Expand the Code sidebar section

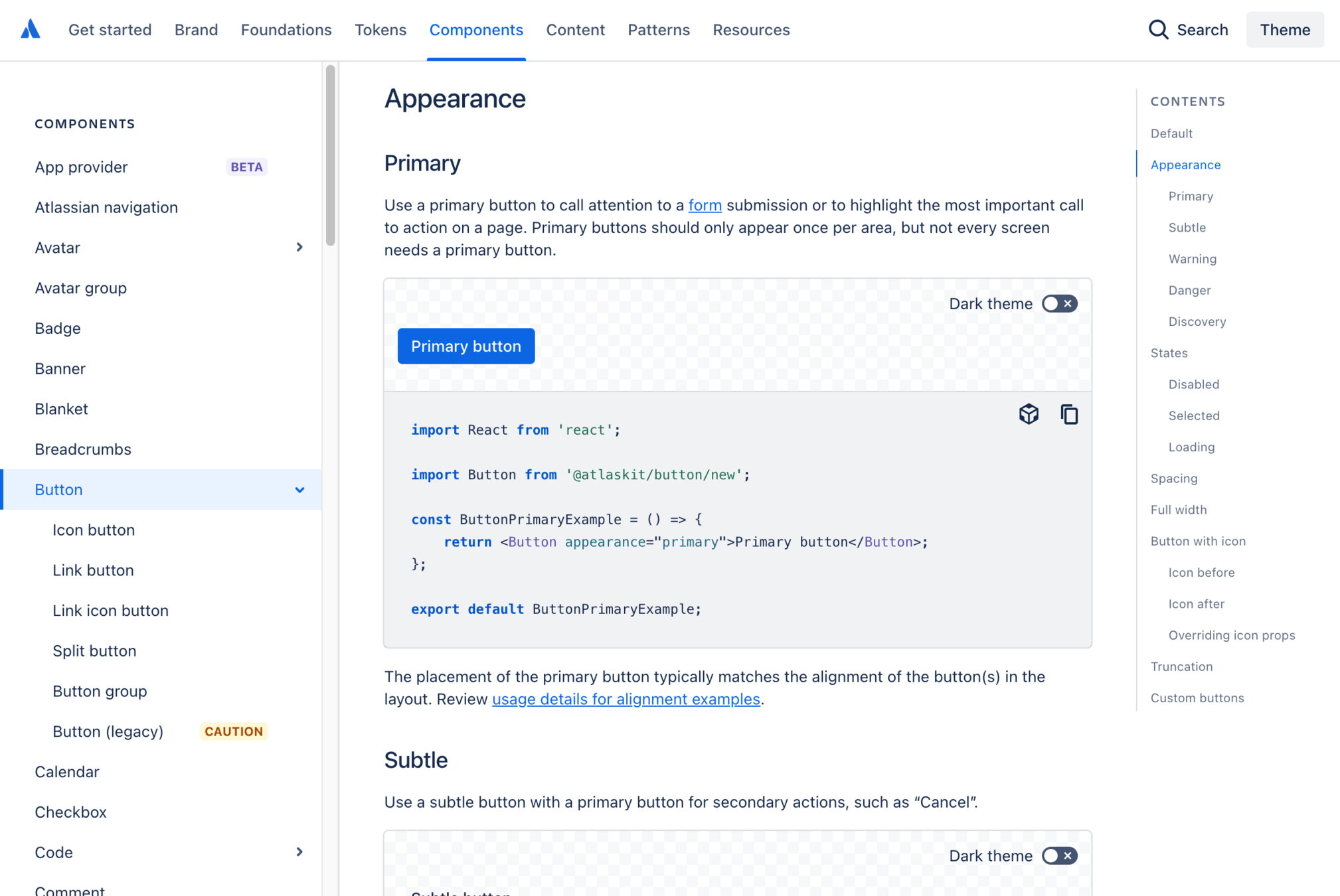(x=299, y=852)
